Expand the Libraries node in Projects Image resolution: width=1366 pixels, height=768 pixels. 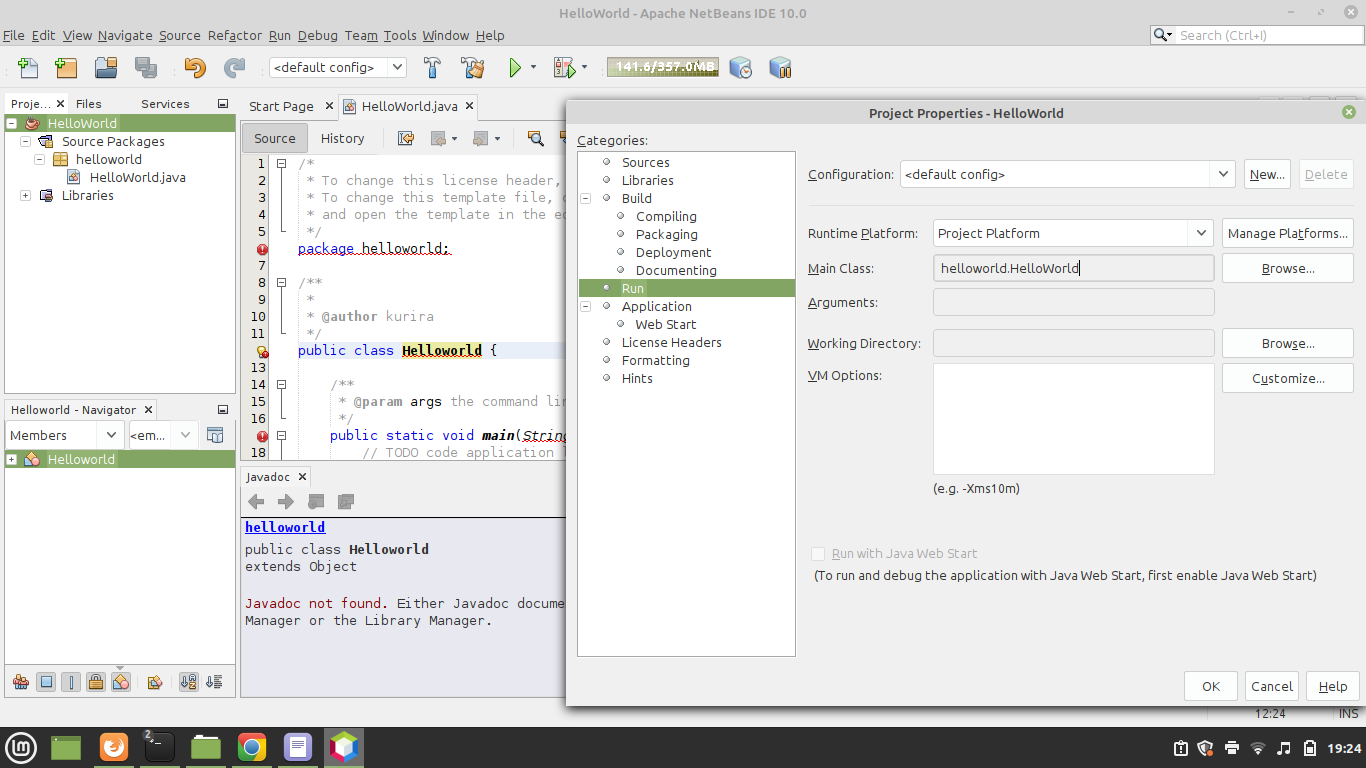coord(26,195)
